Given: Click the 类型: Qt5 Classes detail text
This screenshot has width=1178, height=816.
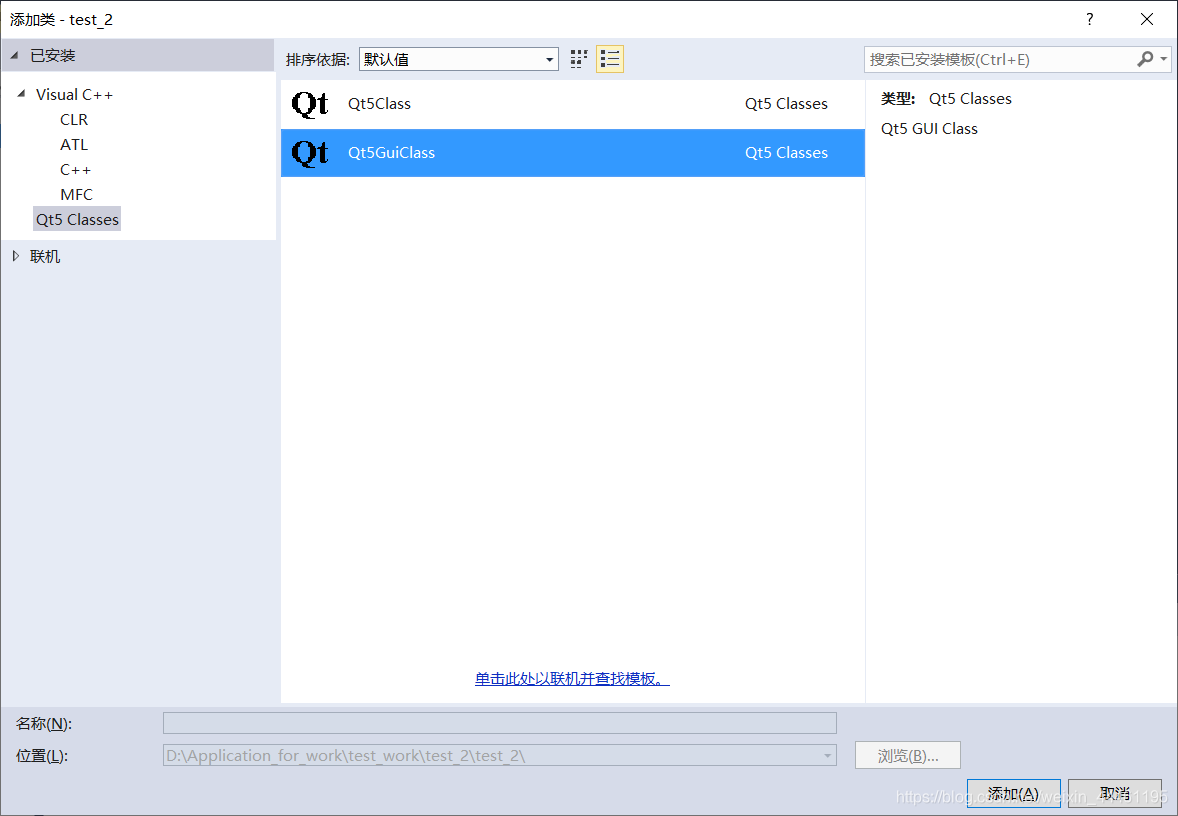Looking at the screenshot, I should tap(946, 98).
